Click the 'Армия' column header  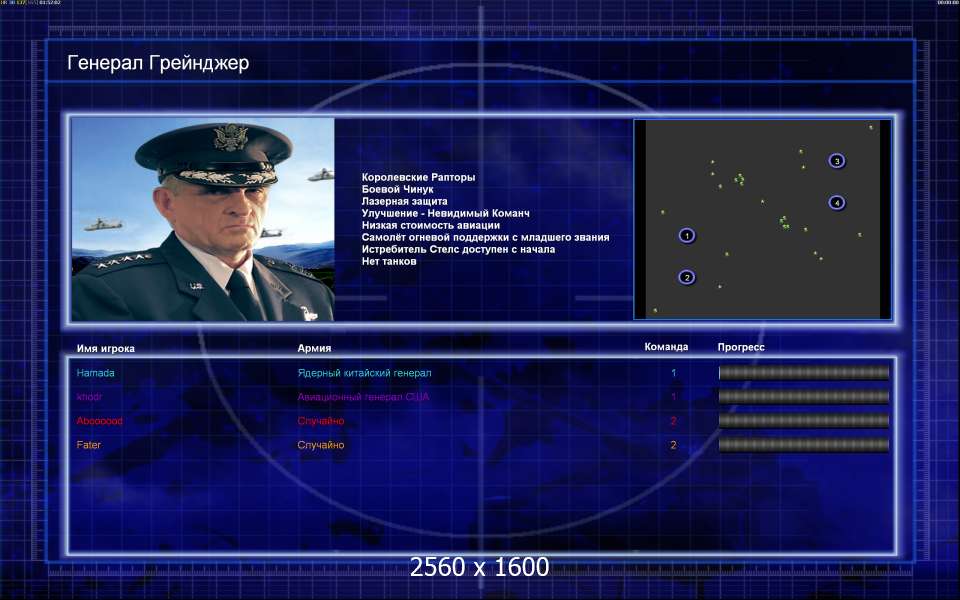pyautogui.click(x=314, y=348)
